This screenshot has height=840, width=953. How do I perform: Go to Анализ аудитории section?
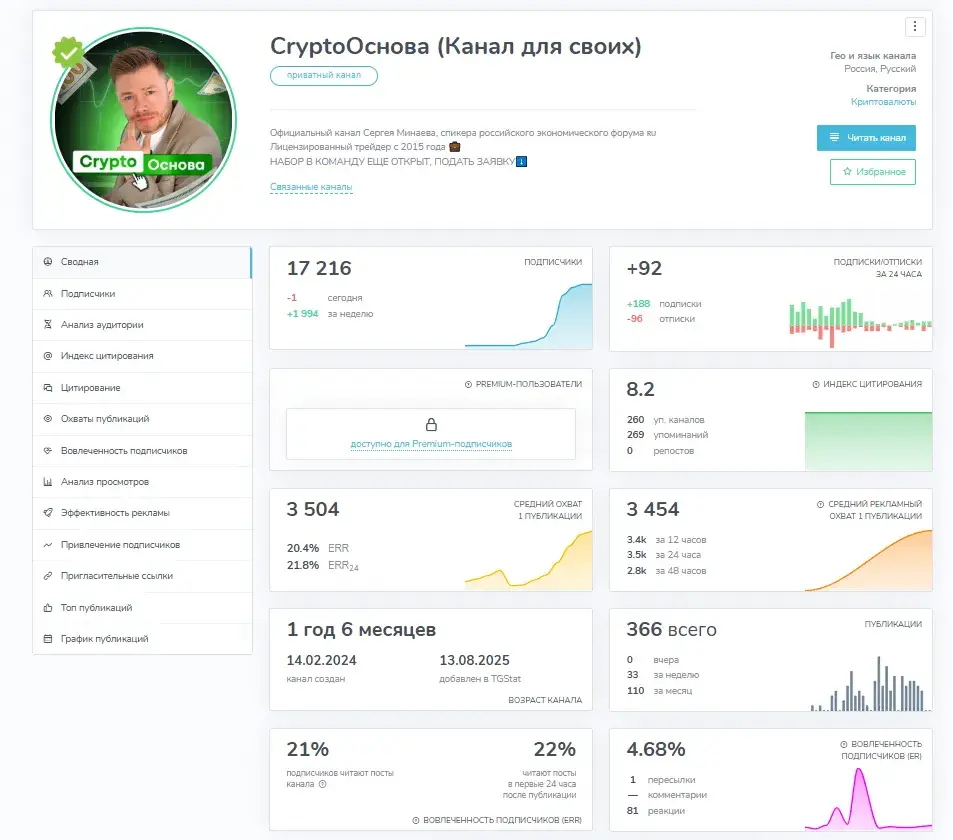142,325
